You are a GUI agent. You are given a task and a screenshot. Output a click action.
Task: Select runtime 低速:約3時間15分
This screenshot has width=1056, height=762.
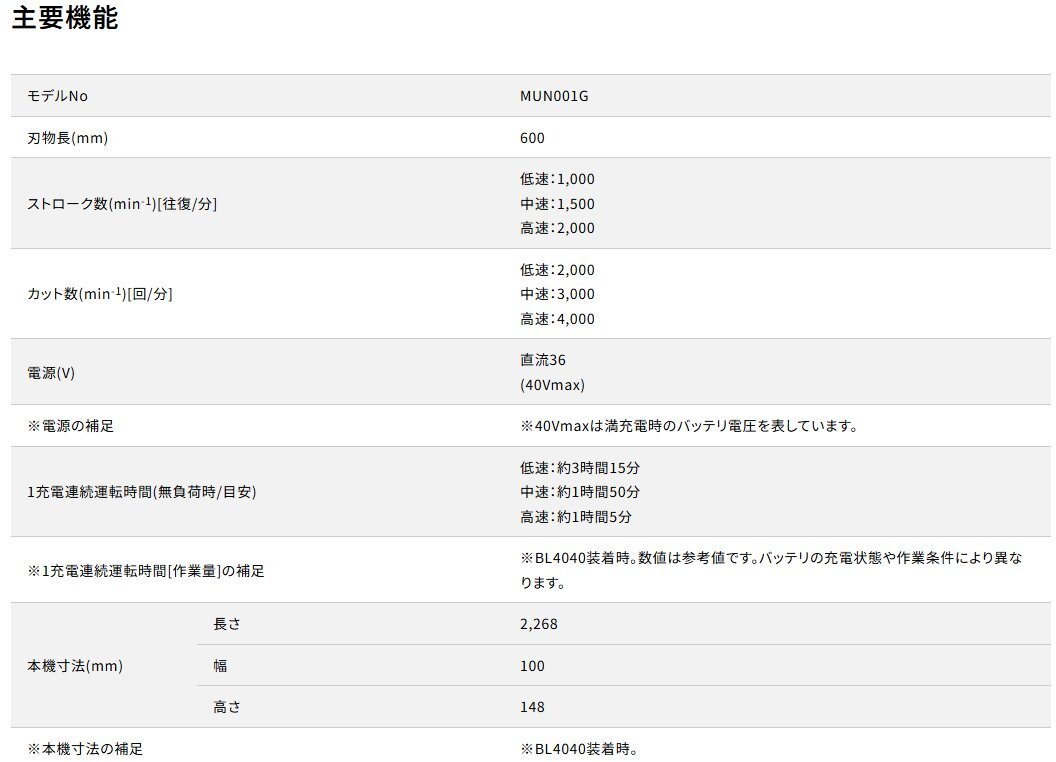[580, 468]
